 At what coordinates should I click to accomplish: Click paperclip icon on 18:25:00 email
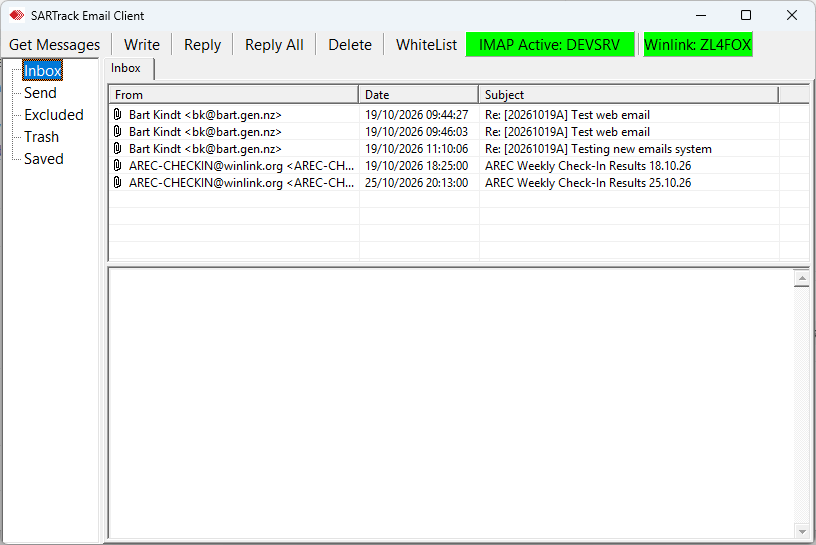[x=118, y=166]
